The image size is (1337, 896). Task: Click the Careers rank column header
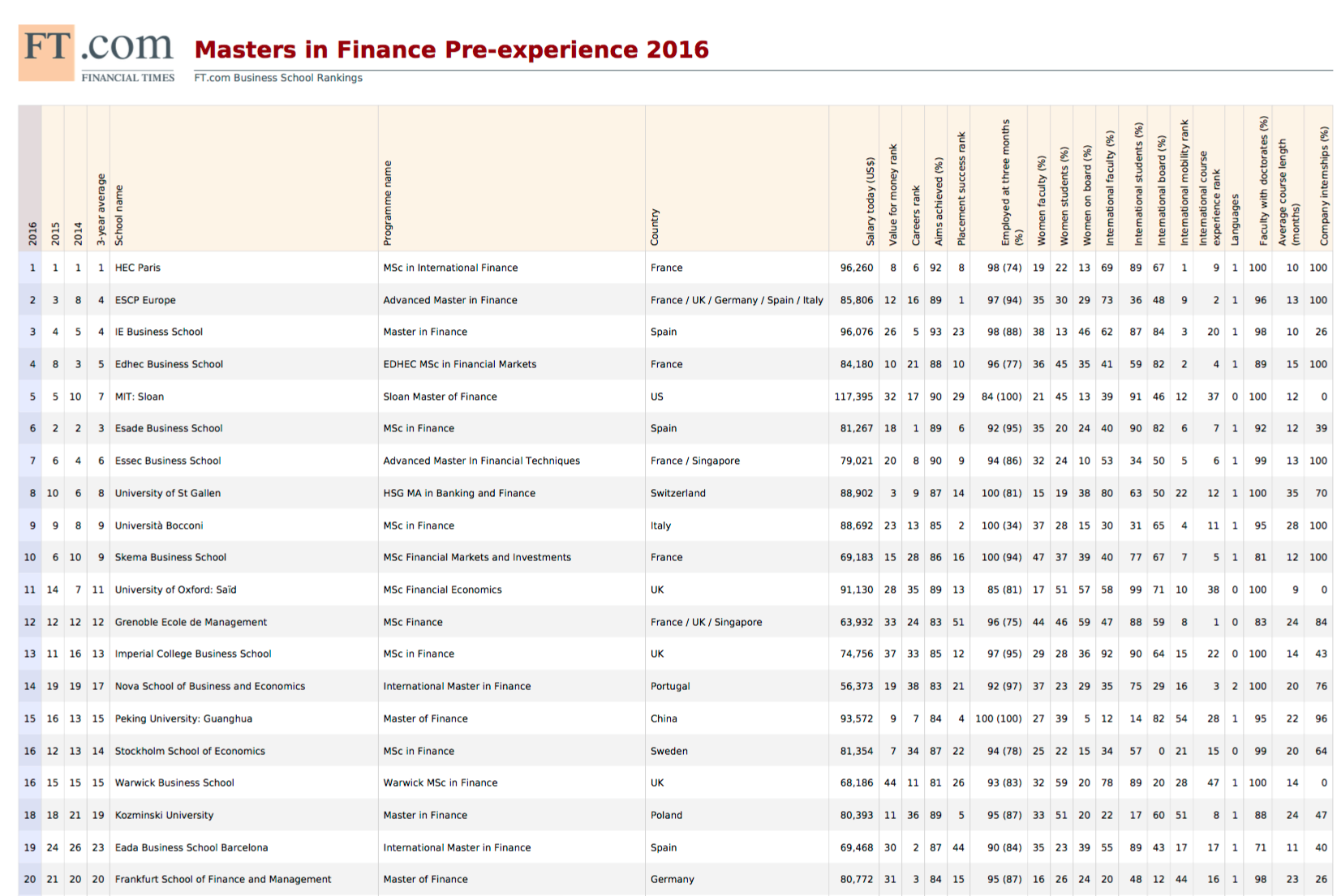click(916, 215)
